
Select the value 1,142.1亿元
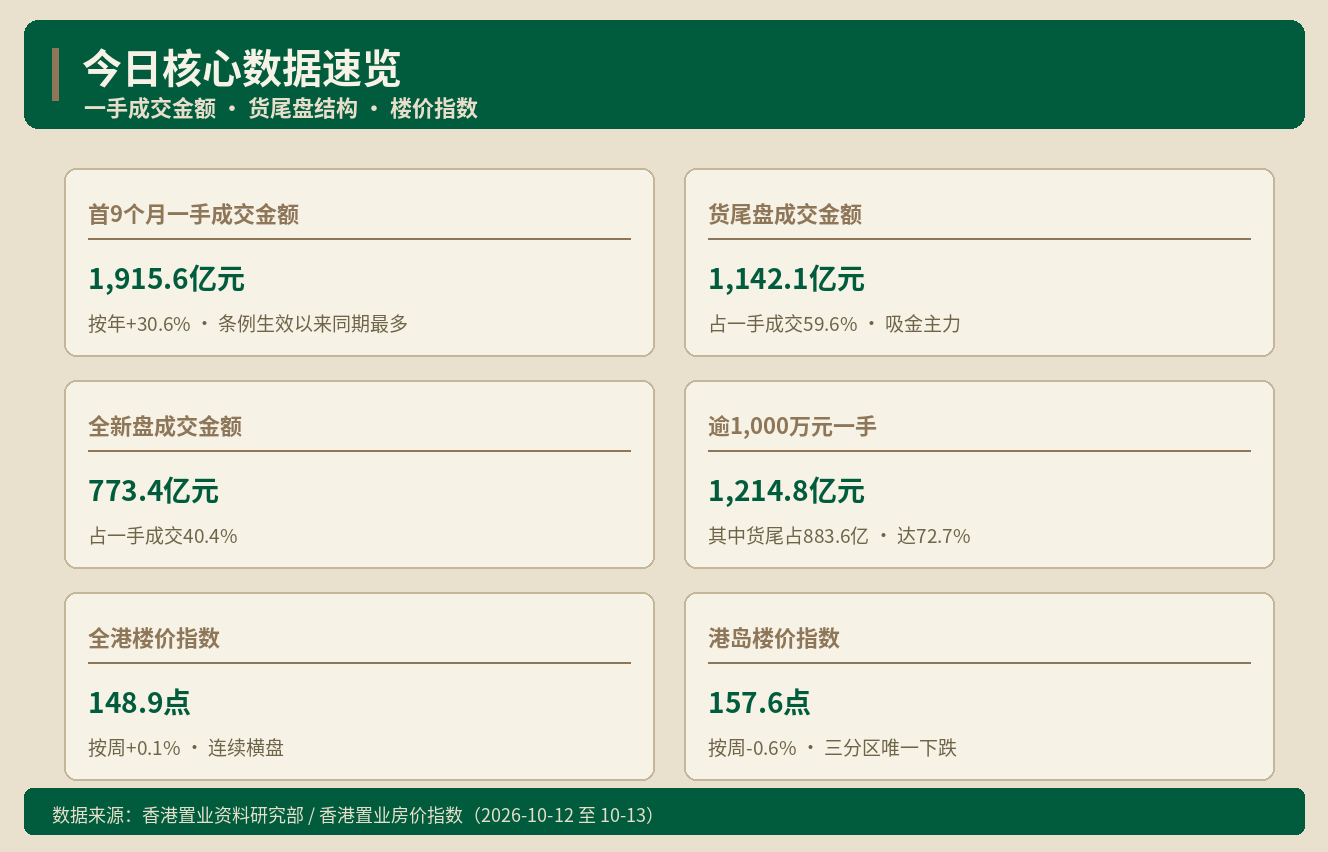click(786, 279)
